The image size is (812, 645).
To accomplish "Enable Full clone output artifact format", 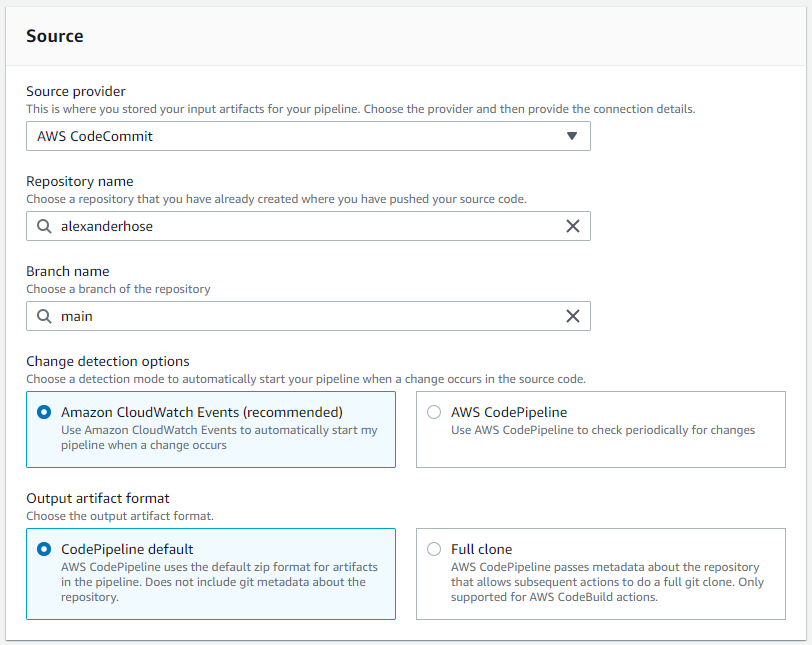I will [434, 549].
